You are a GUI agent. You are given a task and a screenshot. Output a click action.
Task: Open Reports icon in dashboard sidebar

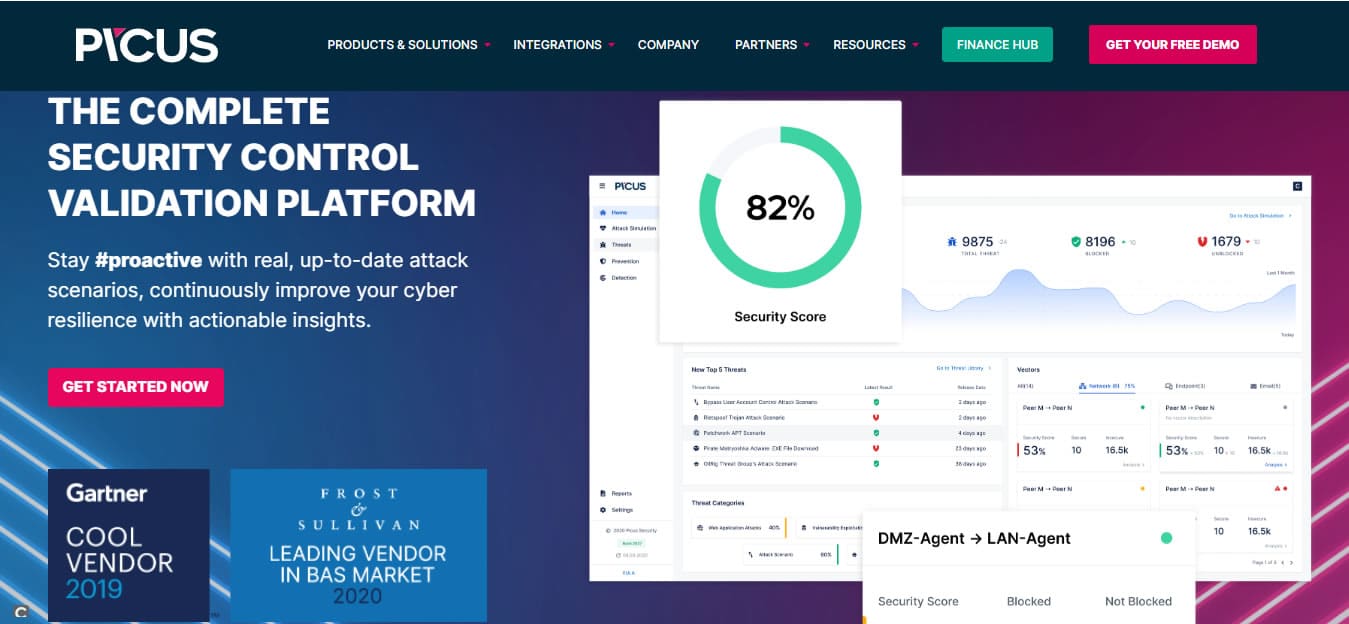(602, 494)
